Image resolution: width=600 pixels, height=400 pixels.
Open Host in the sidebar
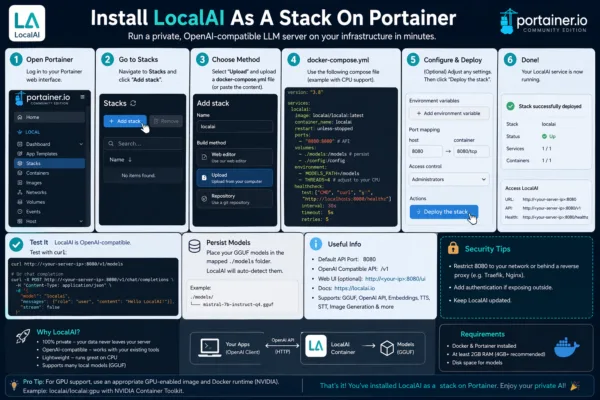[x=49, y=221]
